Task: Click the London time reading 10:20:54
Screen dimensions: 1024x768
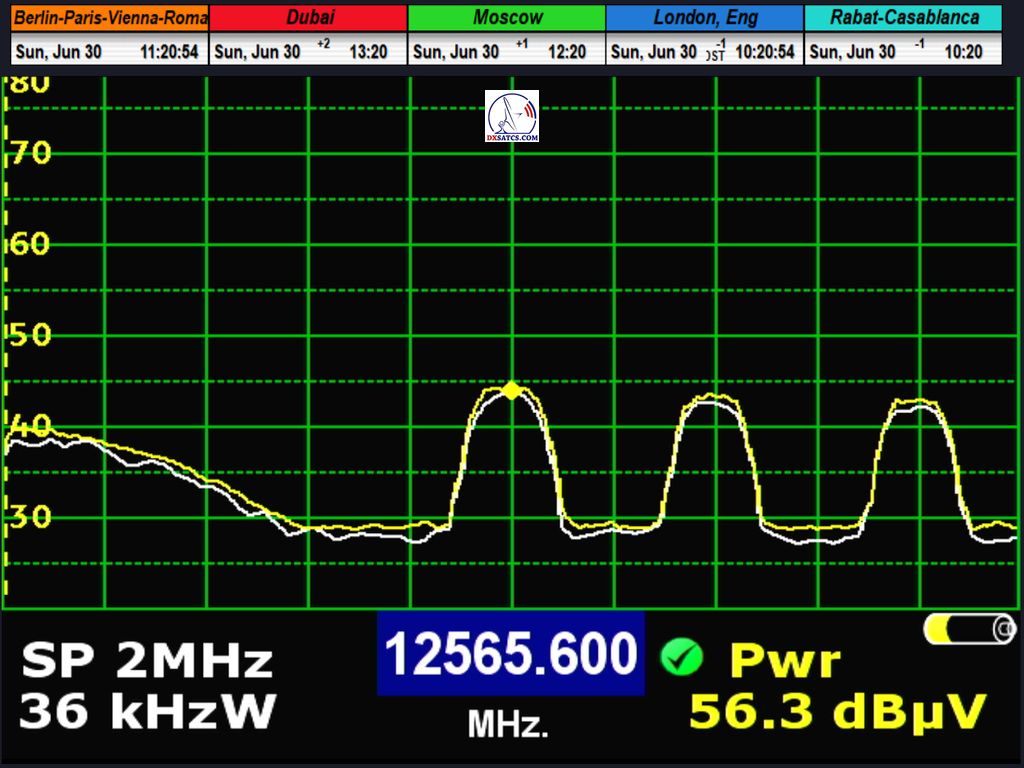Action: 765,52
